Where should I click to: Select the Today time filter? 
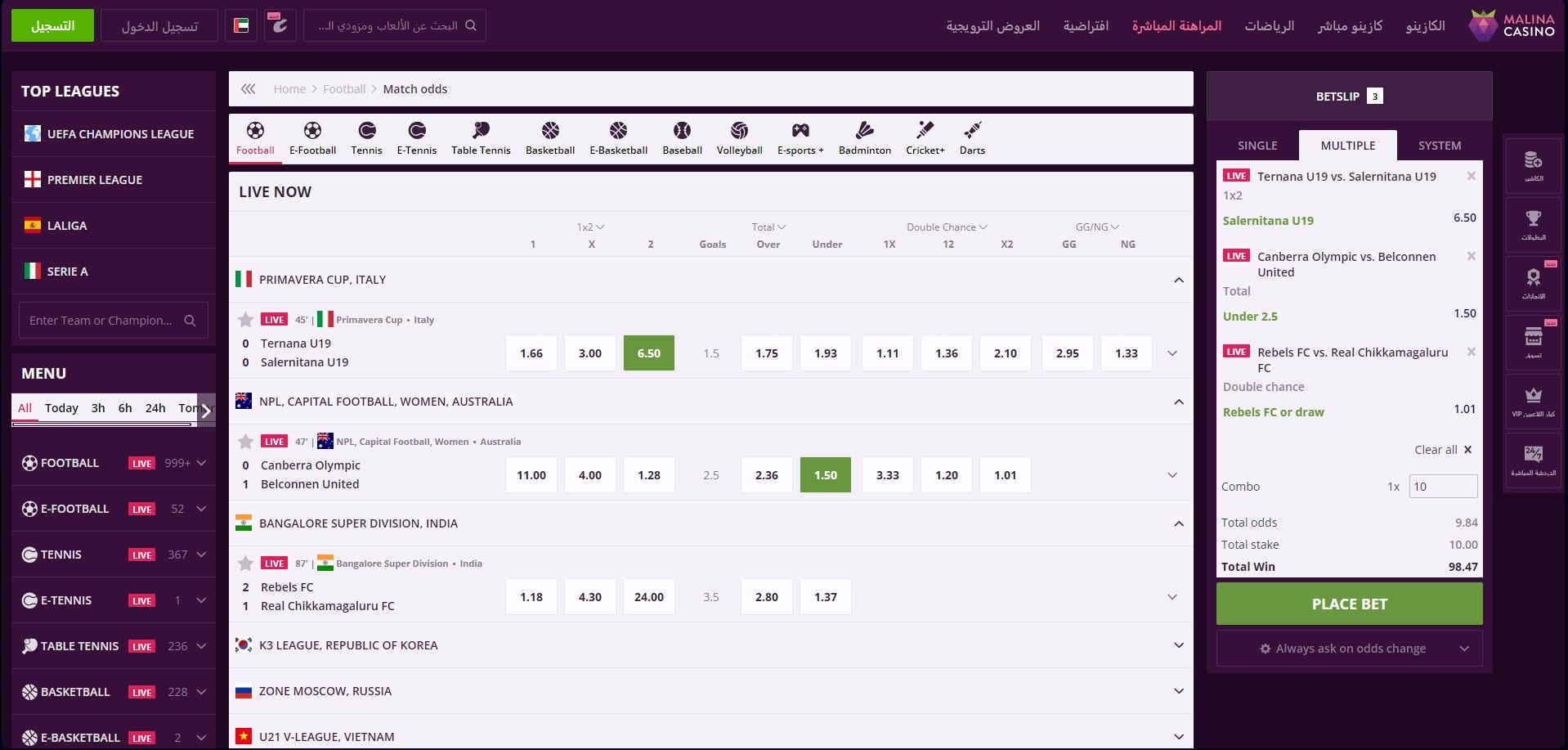(61, 408)
